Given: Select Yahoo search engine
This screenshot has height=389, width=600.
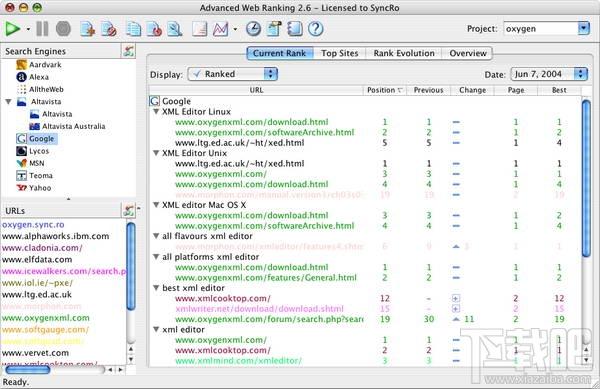Looking at the screenshot, I should click(x=34, y=188).
